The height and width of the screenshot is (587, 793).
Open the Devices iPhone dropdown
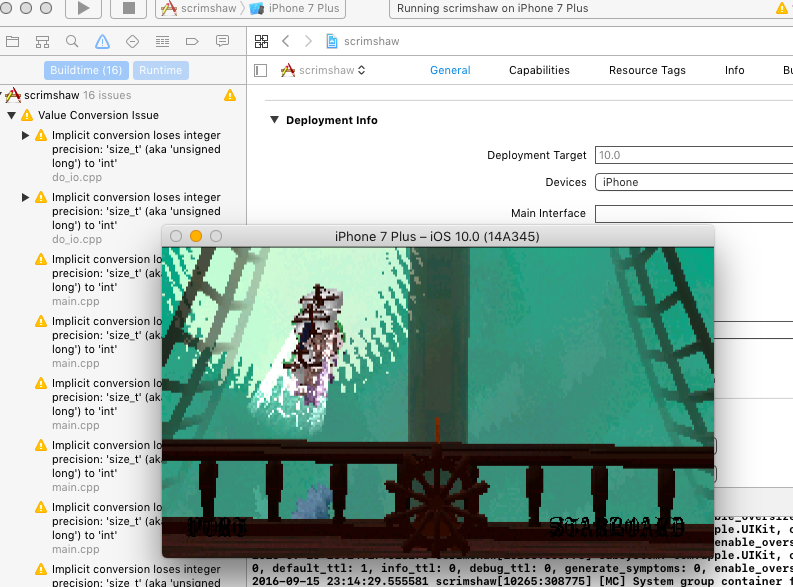(694, 182)
